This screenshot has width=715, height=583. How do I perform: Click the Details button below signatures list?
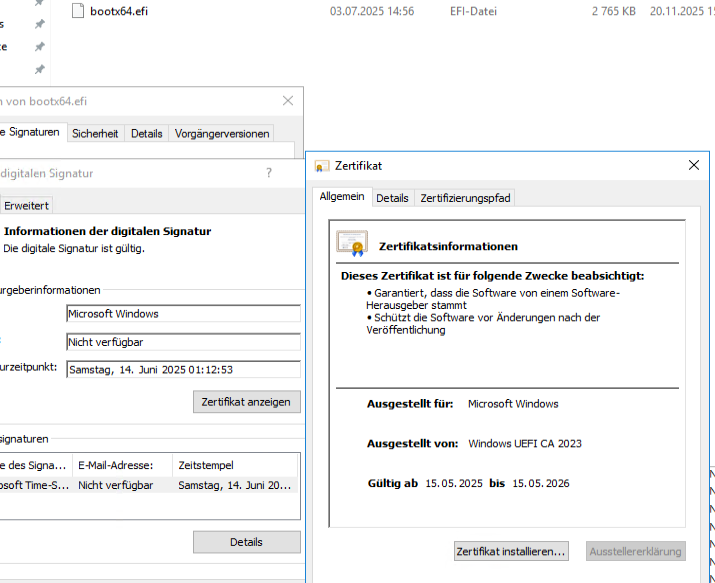(247, 542)
